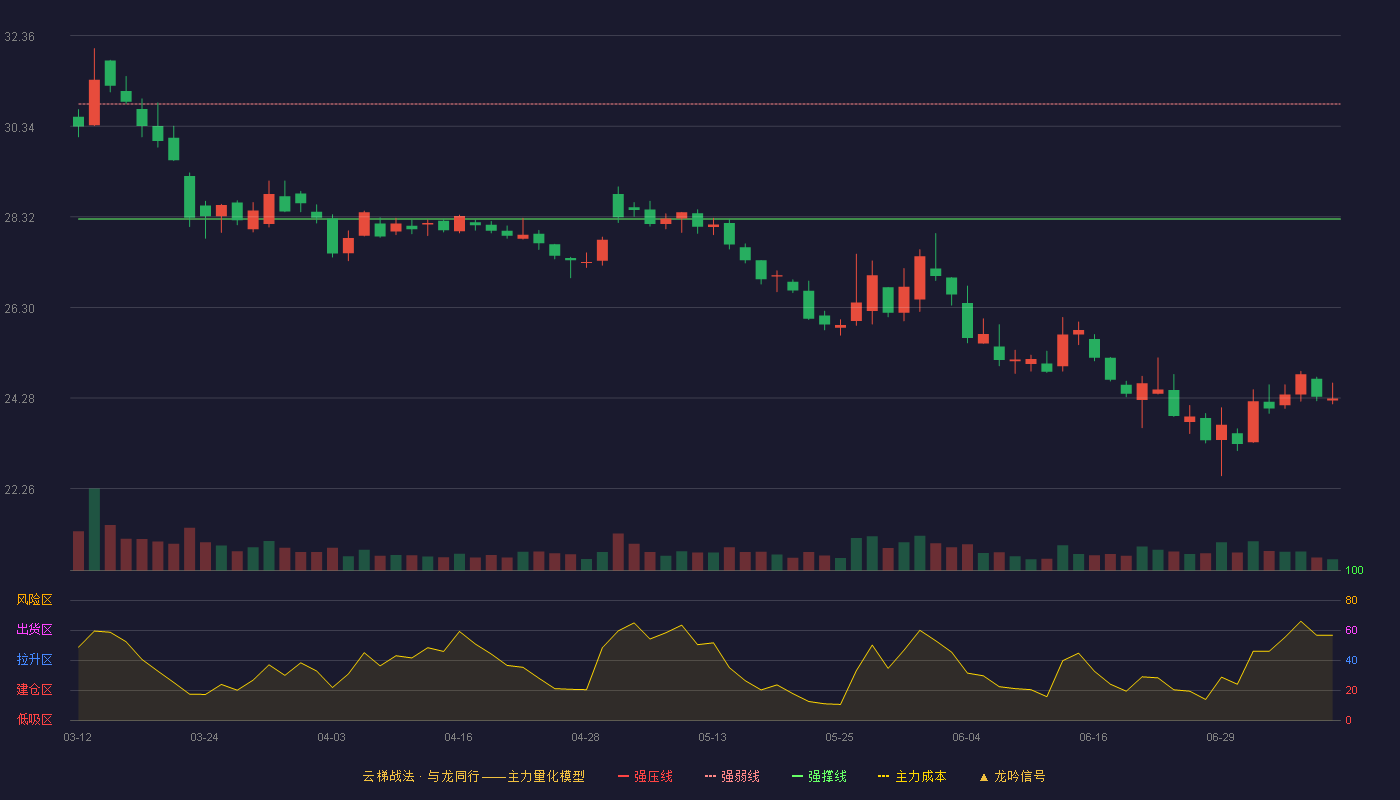
Task: Click the 06-16 date label
Action: coord(1093,737)
